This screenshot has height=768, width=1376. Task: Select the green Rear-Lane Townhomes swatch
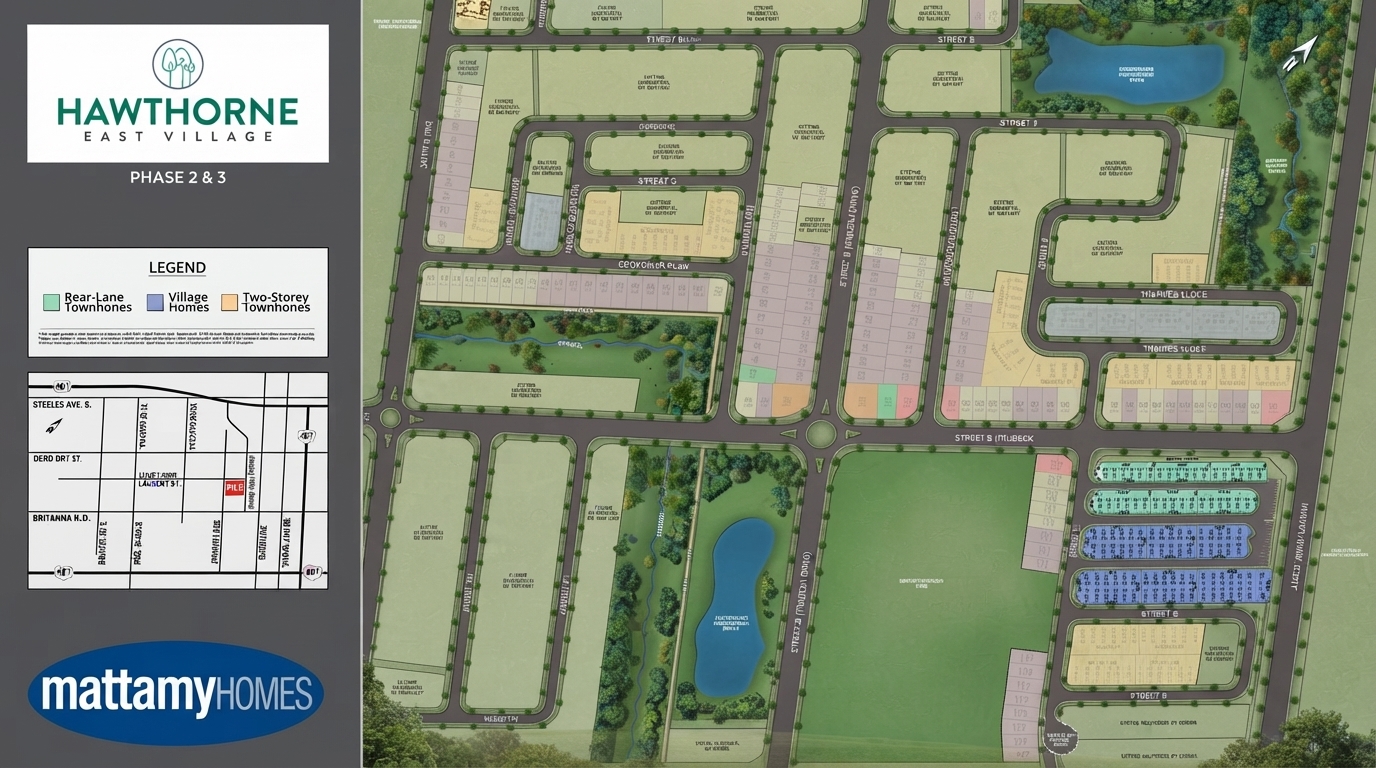51,302
